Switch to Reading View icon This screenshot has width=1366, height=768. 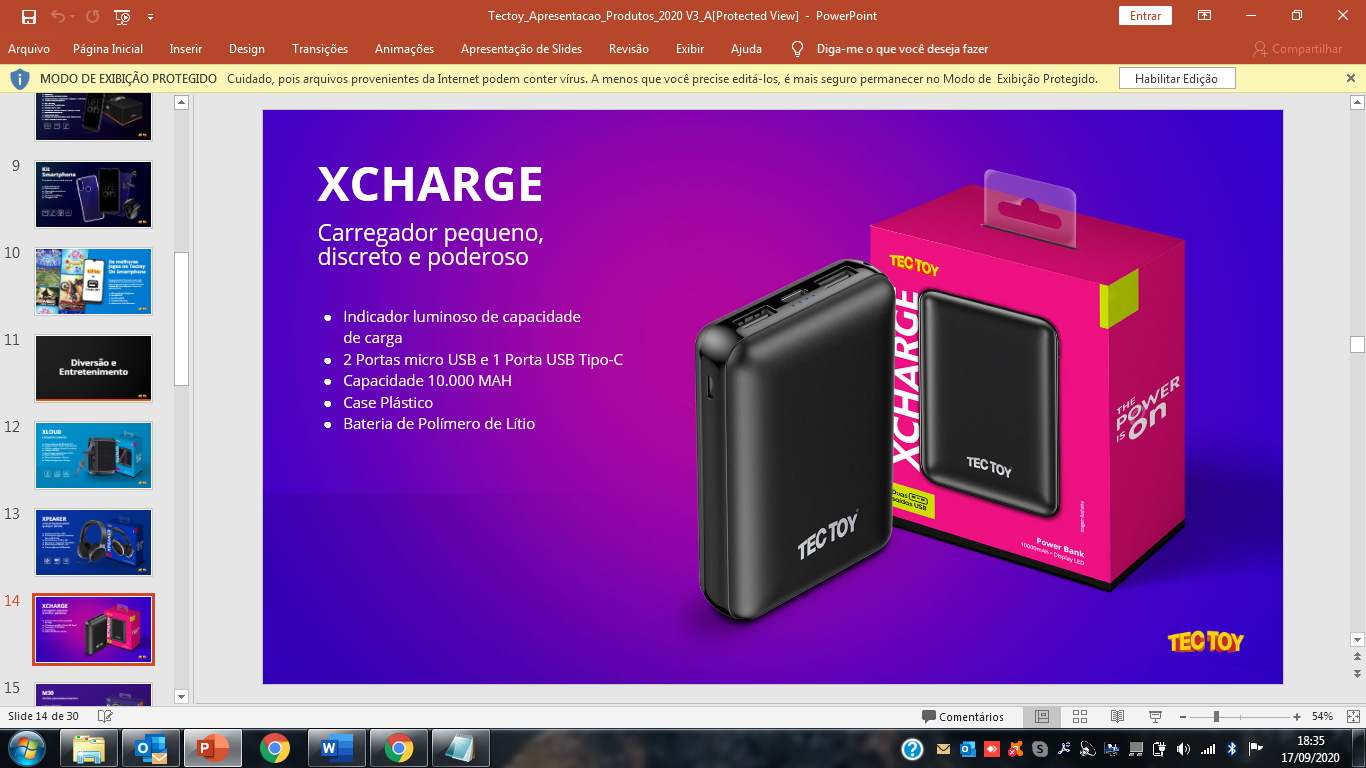[x=1118, y=716]
